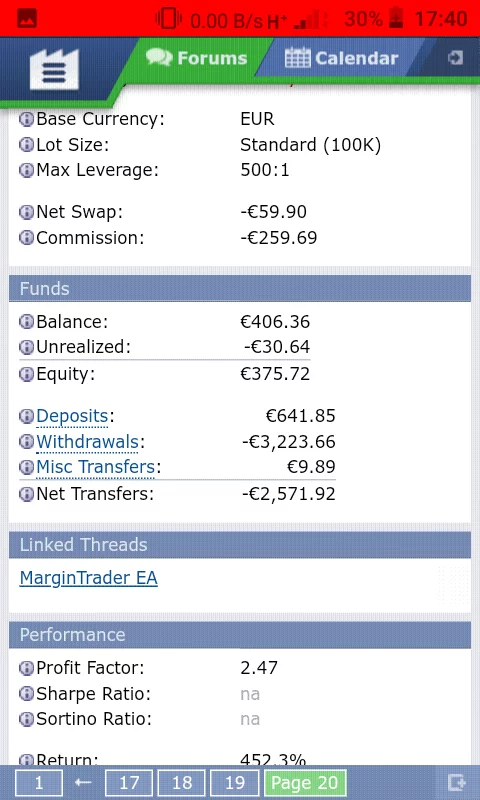Click the previous page arrow
The height and width of the screenshot is (800, 480).
pos(83,782)
